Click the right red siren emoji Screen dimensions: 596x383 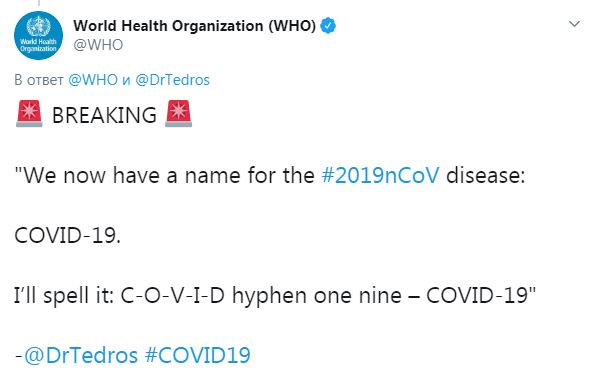pos(179,114)
